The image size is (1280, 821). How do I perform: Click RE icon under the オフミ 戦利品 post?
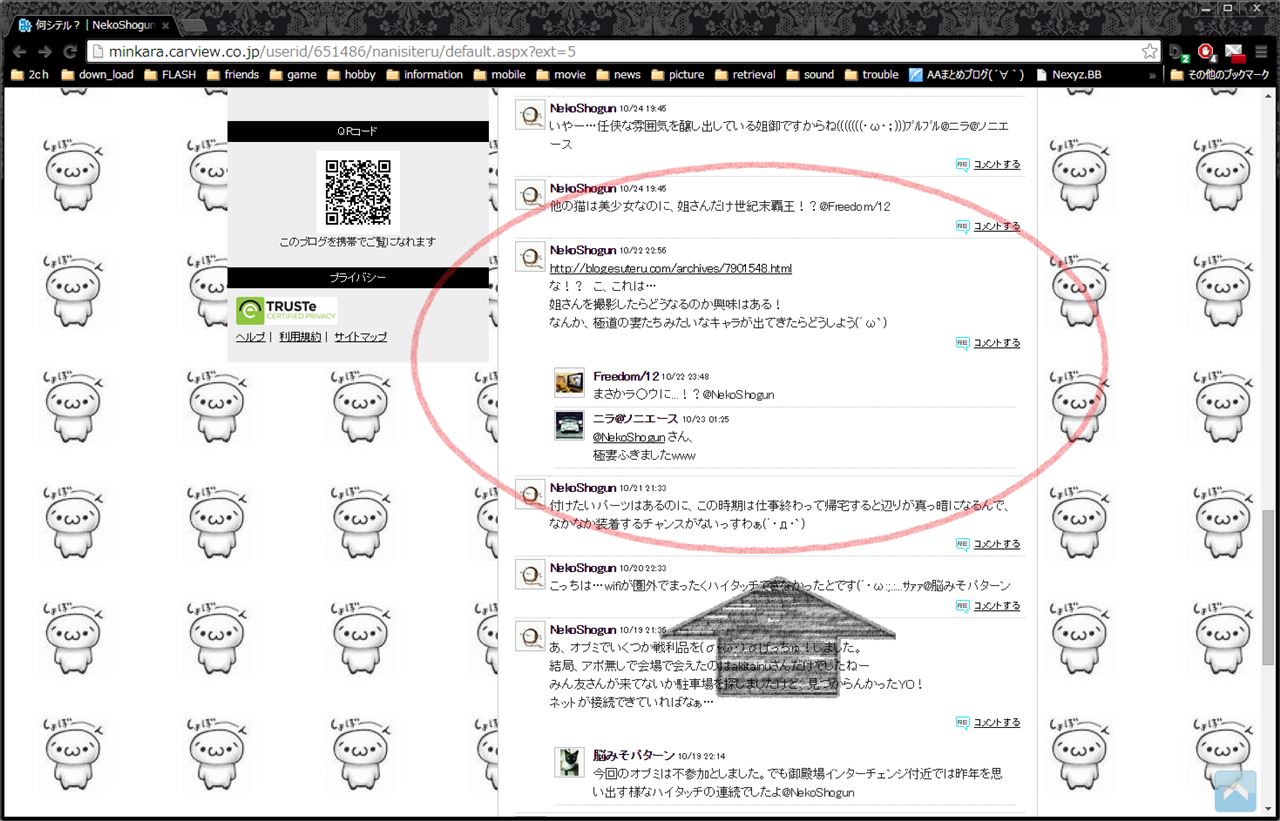click(962, 722)
